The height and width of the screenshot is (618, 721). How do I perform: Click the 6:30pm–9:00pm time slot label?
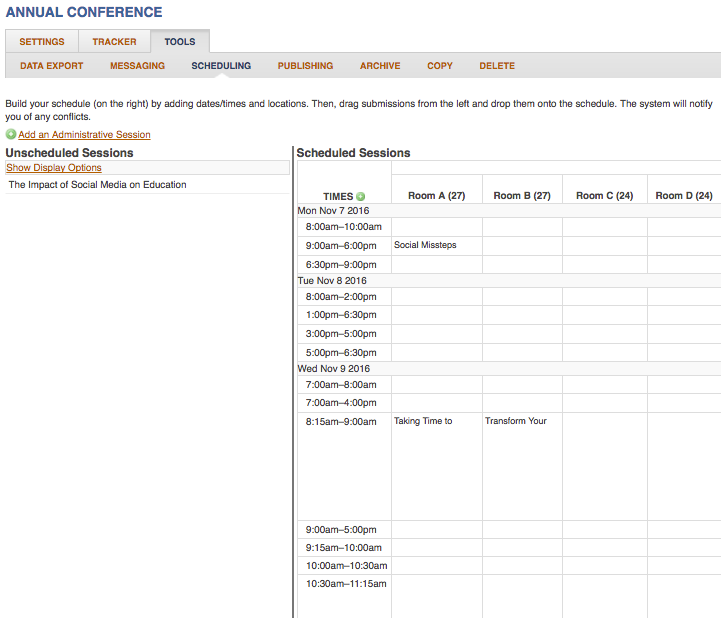click(x=341, y=265)
